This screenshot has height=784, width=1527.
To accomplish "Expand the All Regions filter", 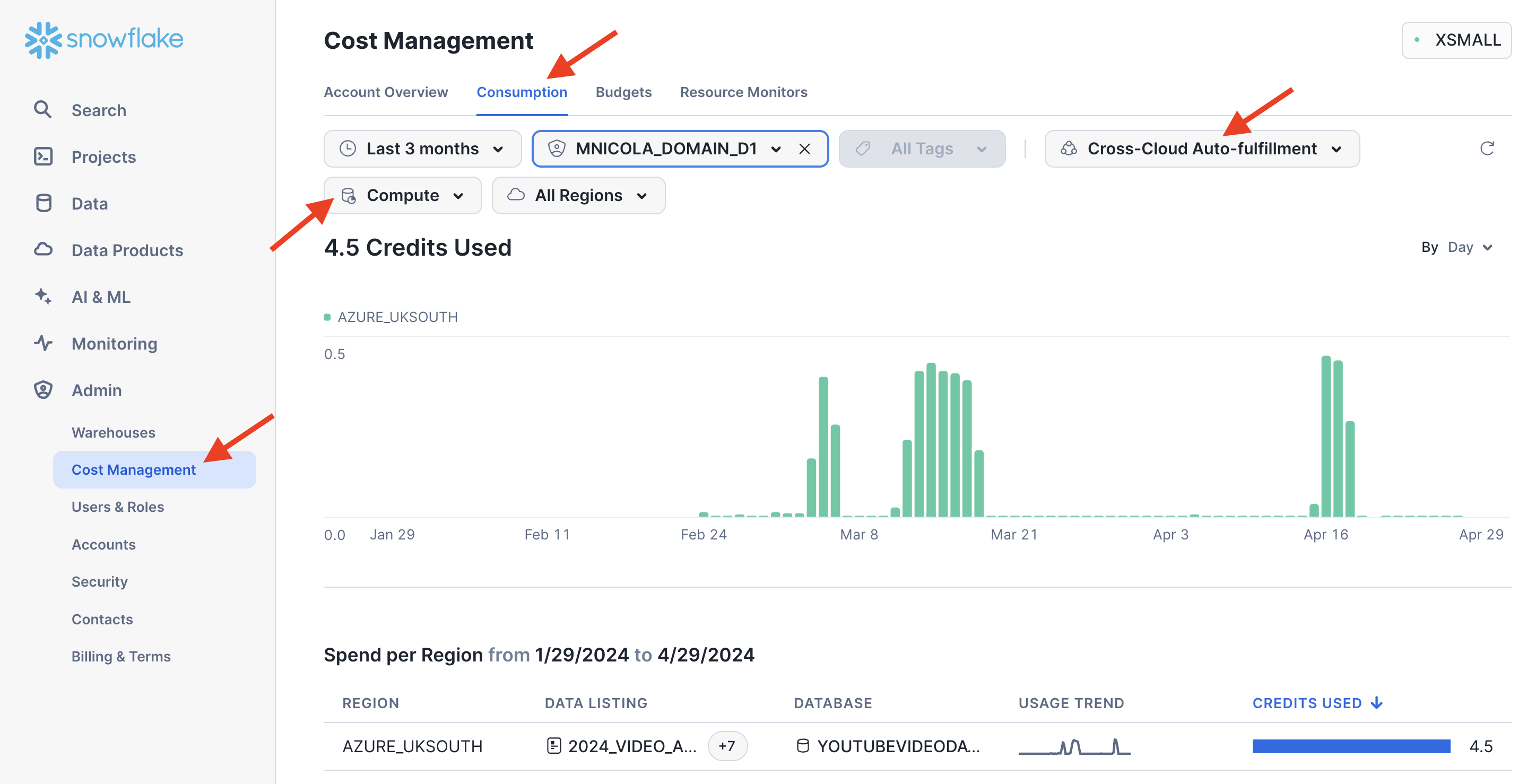I will 578,196.
